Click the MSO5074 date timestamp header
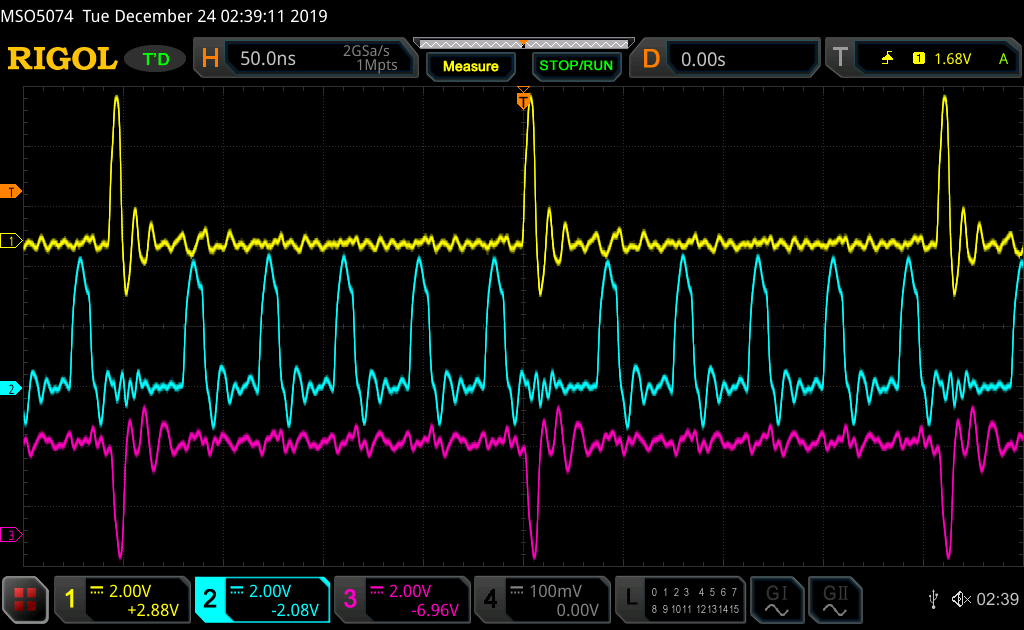The image size is (1024, 630). tap(164, 16)
